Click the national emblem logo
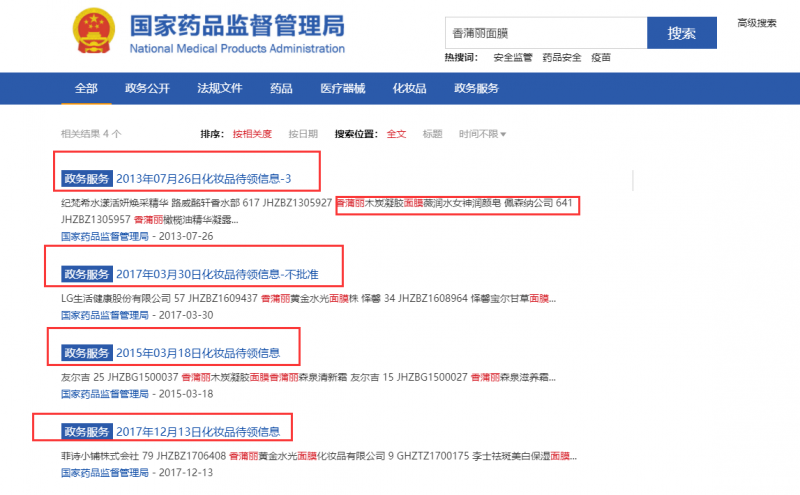 click(95, 36)
